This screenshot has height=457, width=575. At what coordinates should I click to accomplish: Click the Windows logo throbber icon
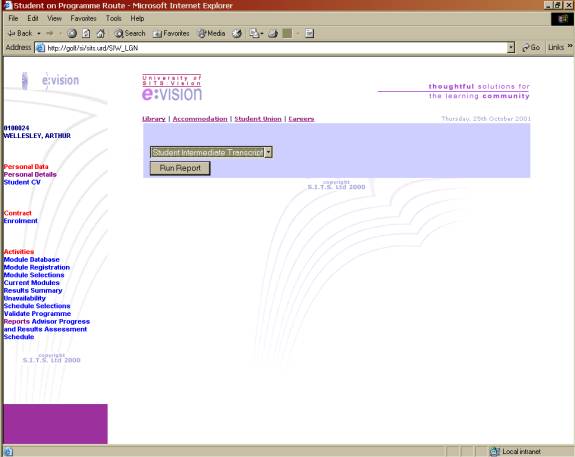[x=562, y=19]
